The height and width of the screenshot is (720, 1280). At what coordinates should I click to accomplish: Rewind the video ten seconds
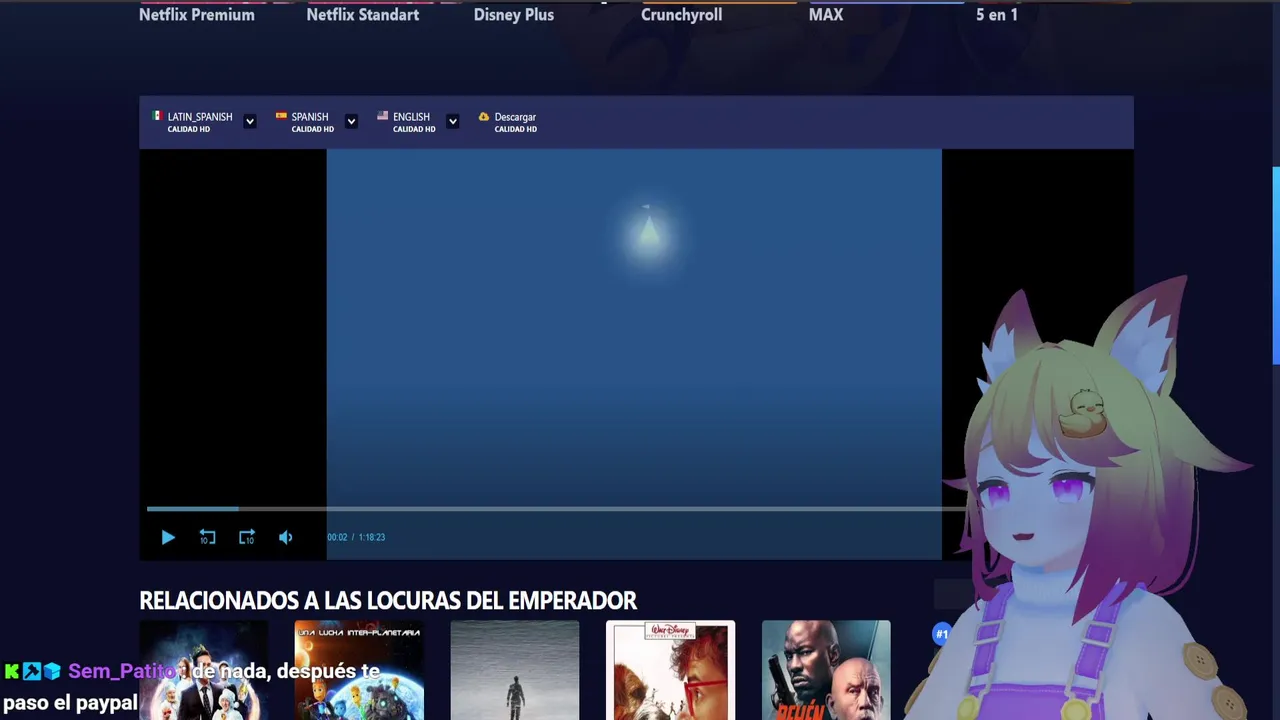(x=207, y=538)
